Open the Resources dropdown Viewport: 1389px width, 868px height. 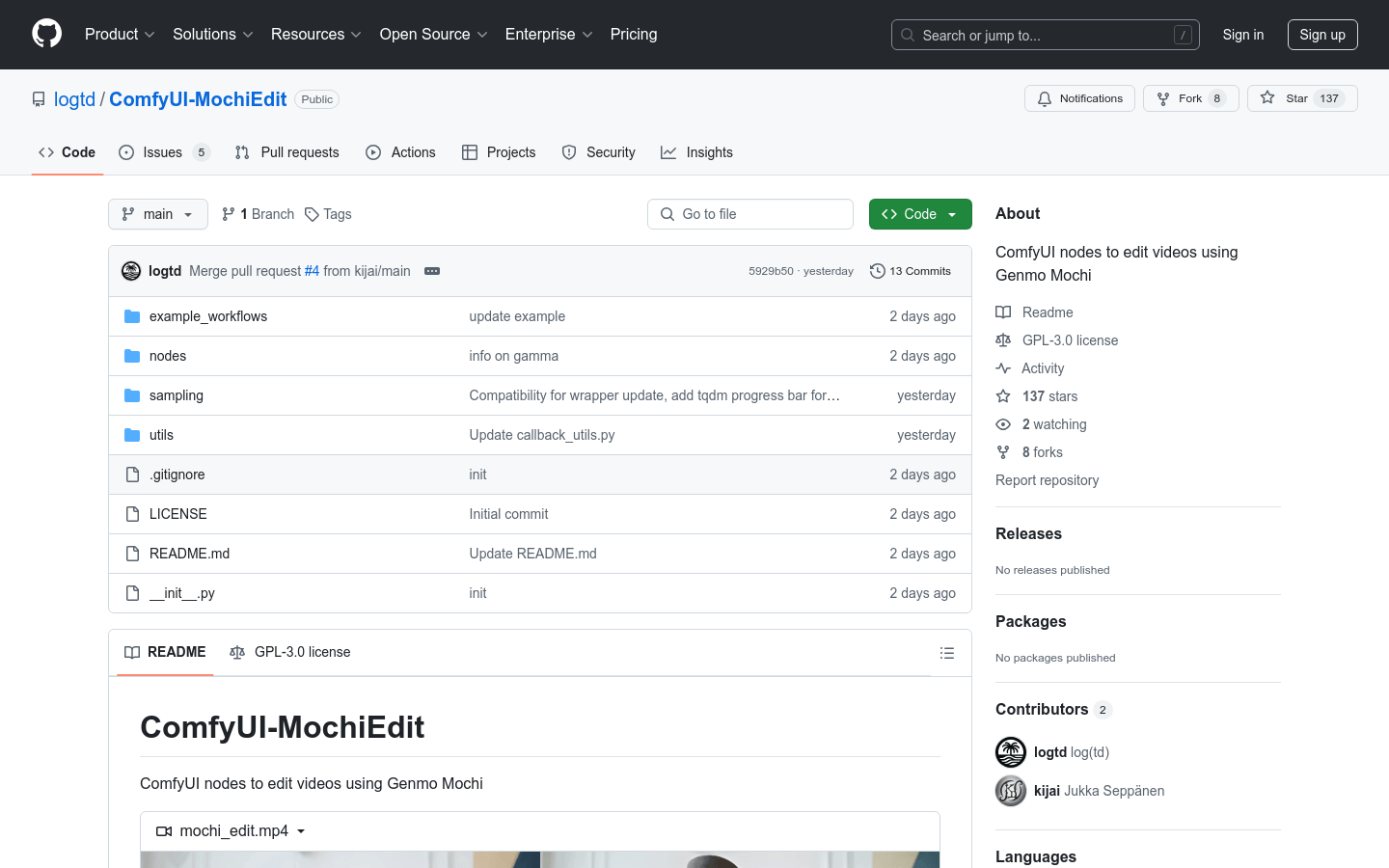(315, 35)
